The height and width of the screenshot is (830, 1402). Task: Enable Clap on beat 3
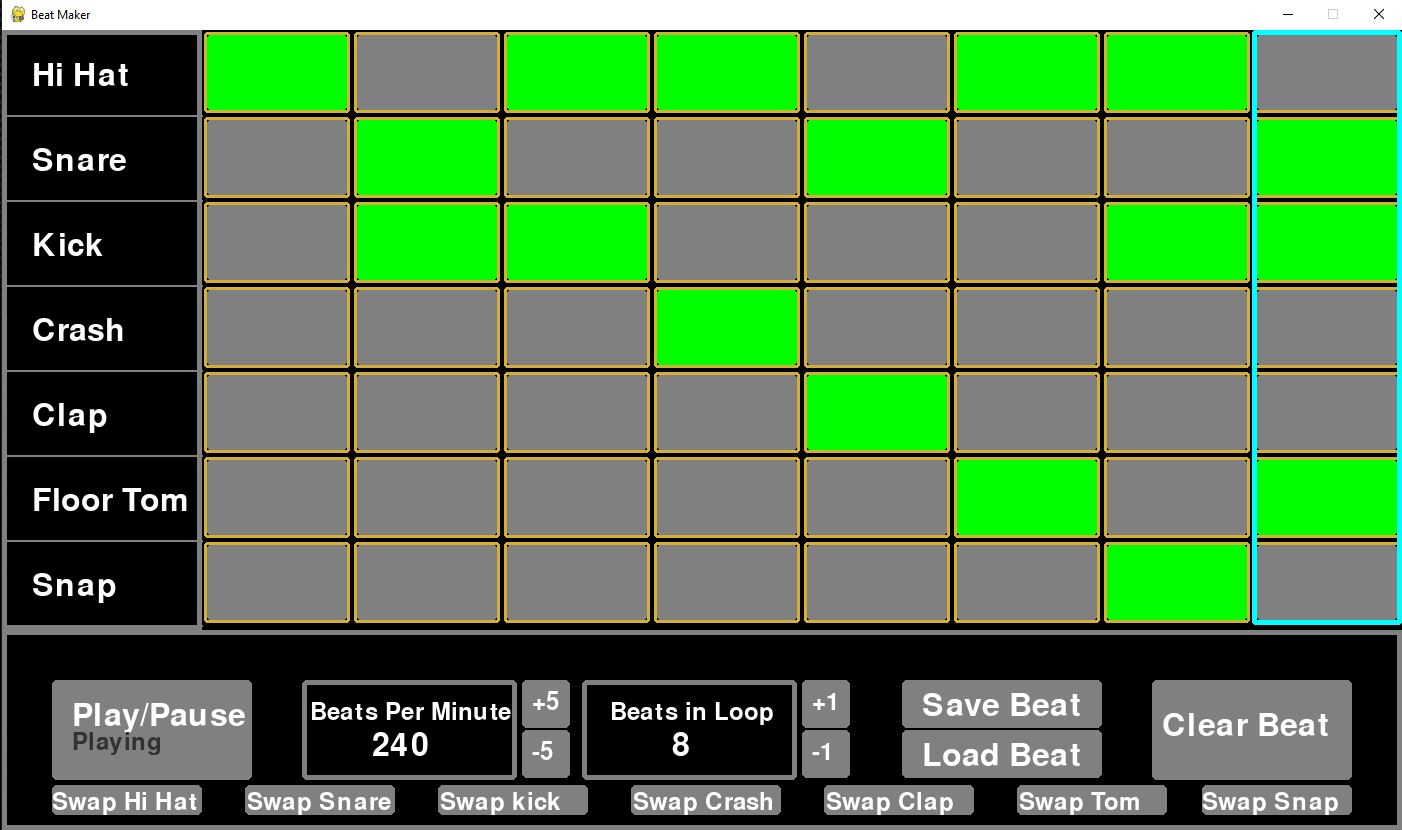pyautogui.click(x=577, y=413)
